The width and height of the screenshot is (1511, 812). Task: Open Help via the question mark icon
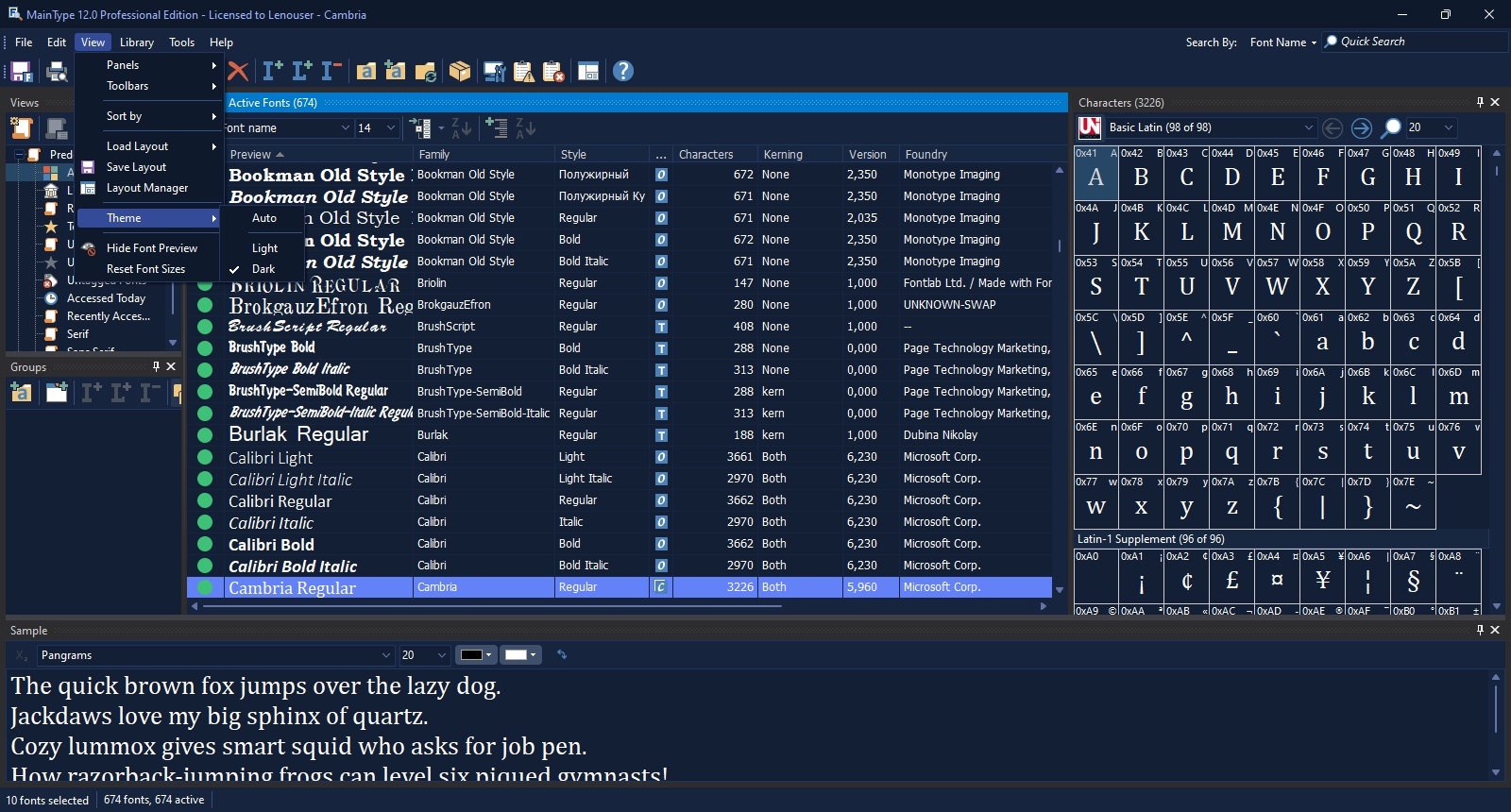[623, 71]
